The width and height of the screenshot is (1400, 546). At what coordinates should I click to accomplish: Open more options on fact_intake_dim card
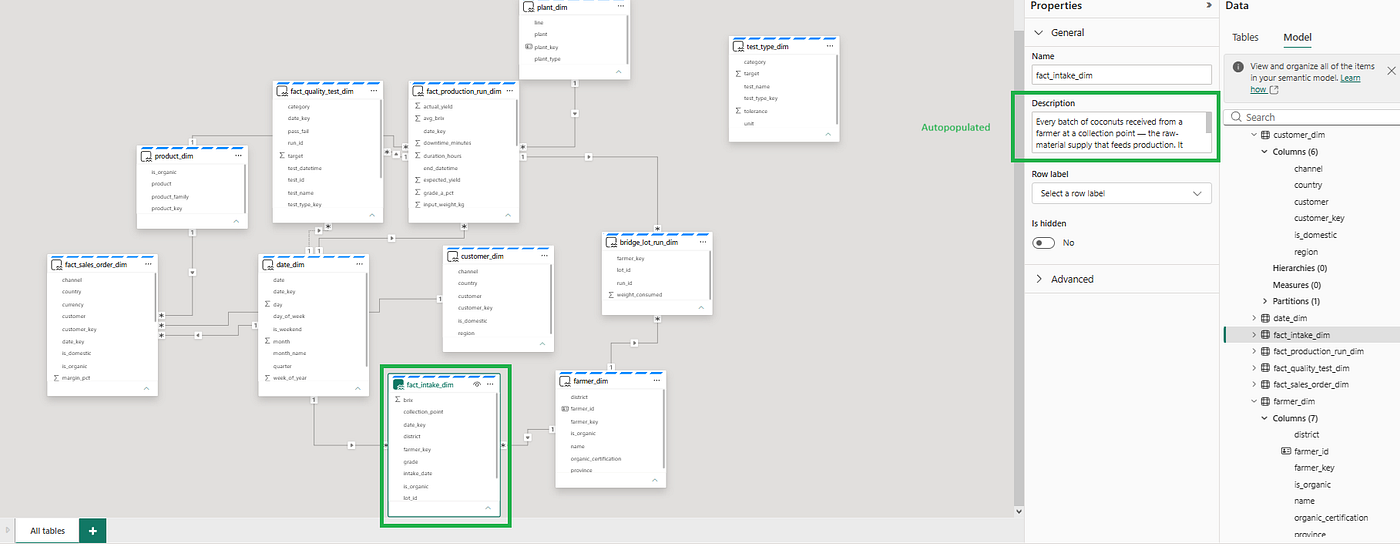click(x=490, y=384)
